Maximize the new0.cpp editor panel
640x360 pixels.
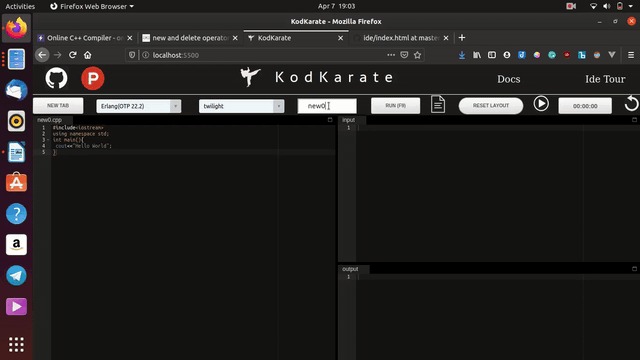tap(330, 120)
